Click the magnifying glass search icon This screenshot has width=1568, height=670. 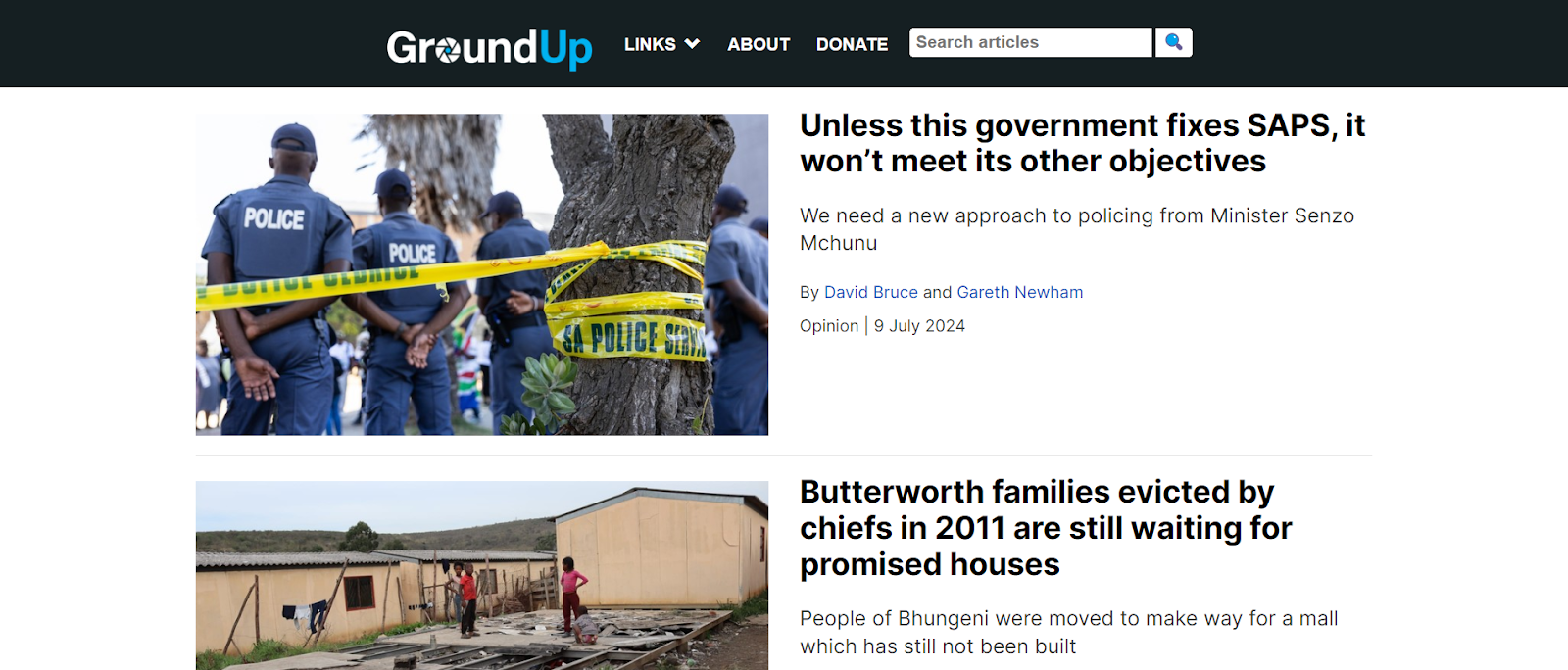(x=1173, y=43)
